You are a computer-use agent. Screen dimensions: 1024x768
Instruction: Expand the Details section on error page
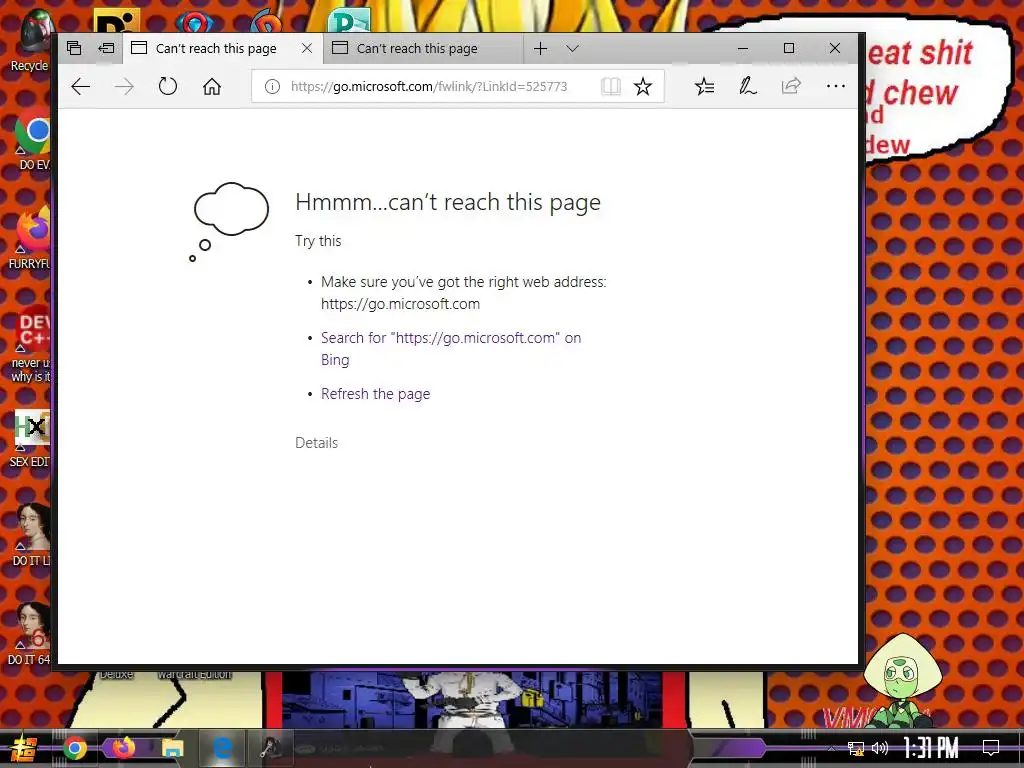pyautogui.click(x=316, y=443)
